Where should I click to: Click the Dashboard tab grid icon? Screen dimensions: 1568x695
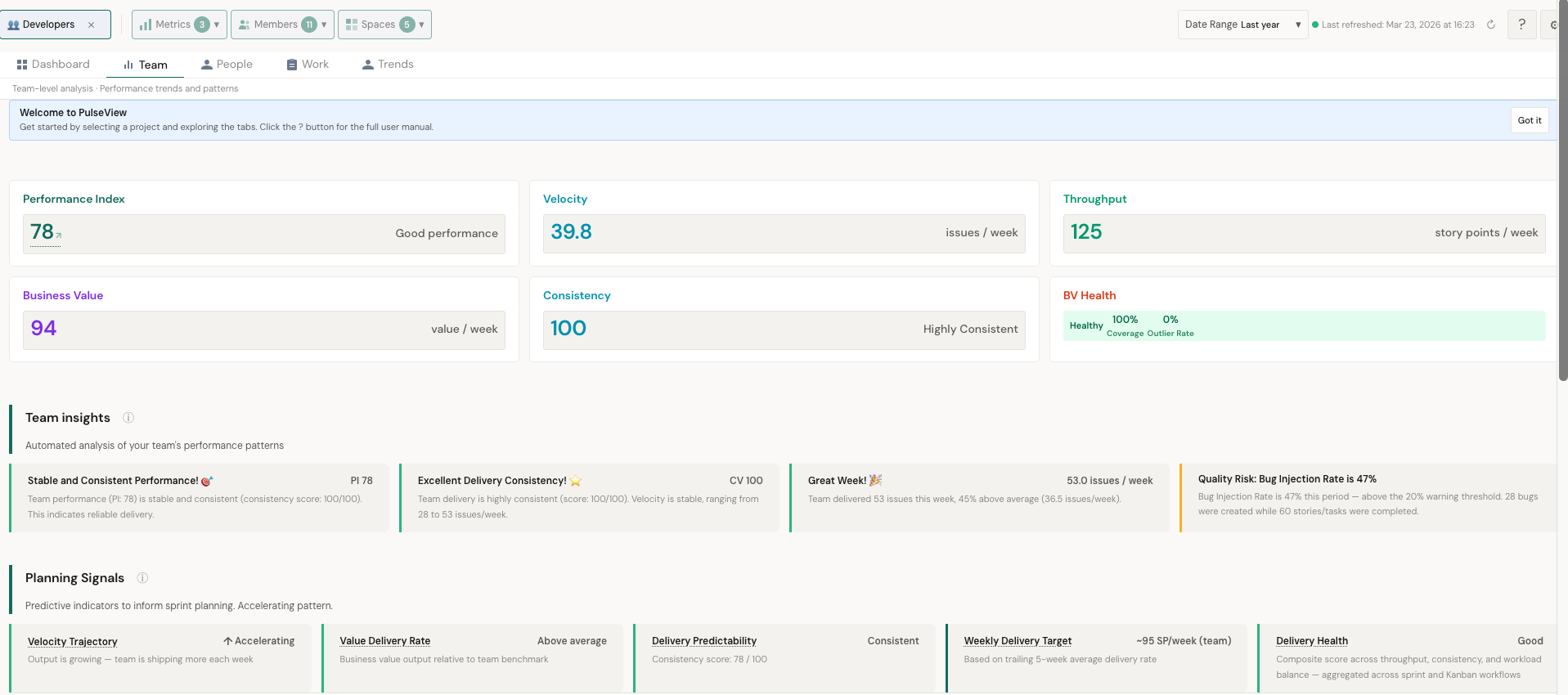tap(22, 65)
